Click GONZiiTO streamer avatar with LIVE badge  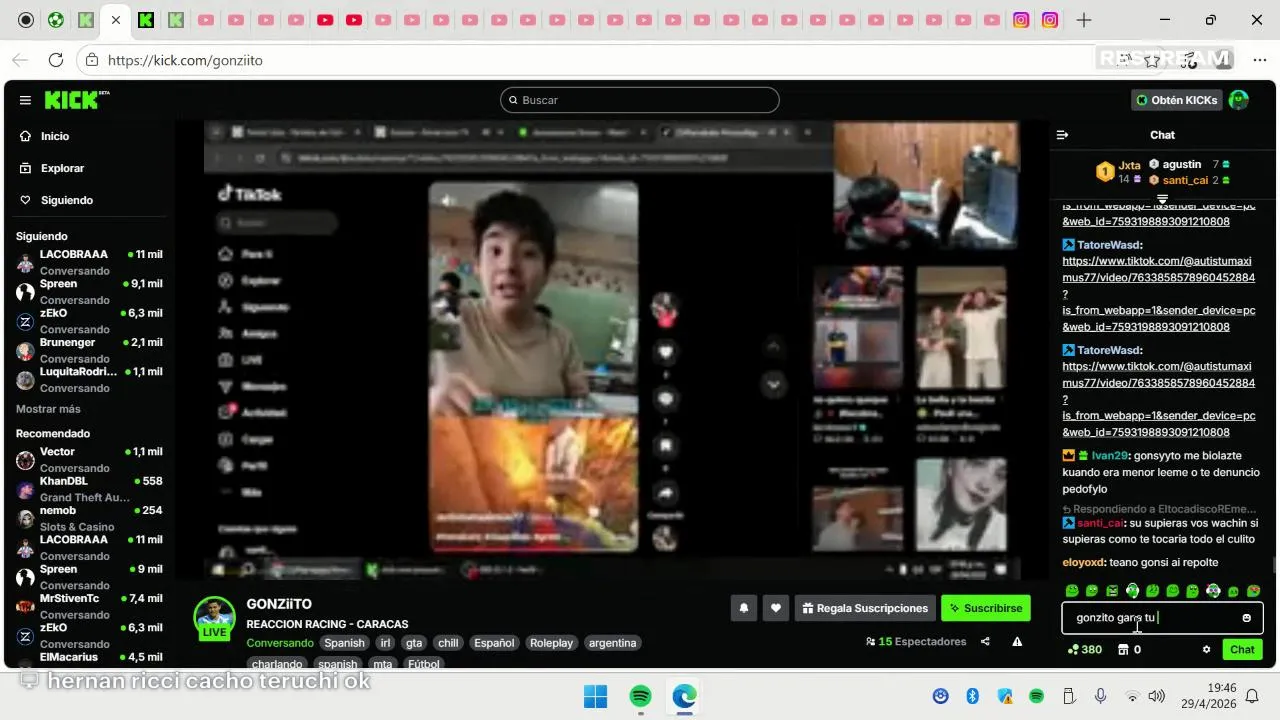[x=214, y=618]
